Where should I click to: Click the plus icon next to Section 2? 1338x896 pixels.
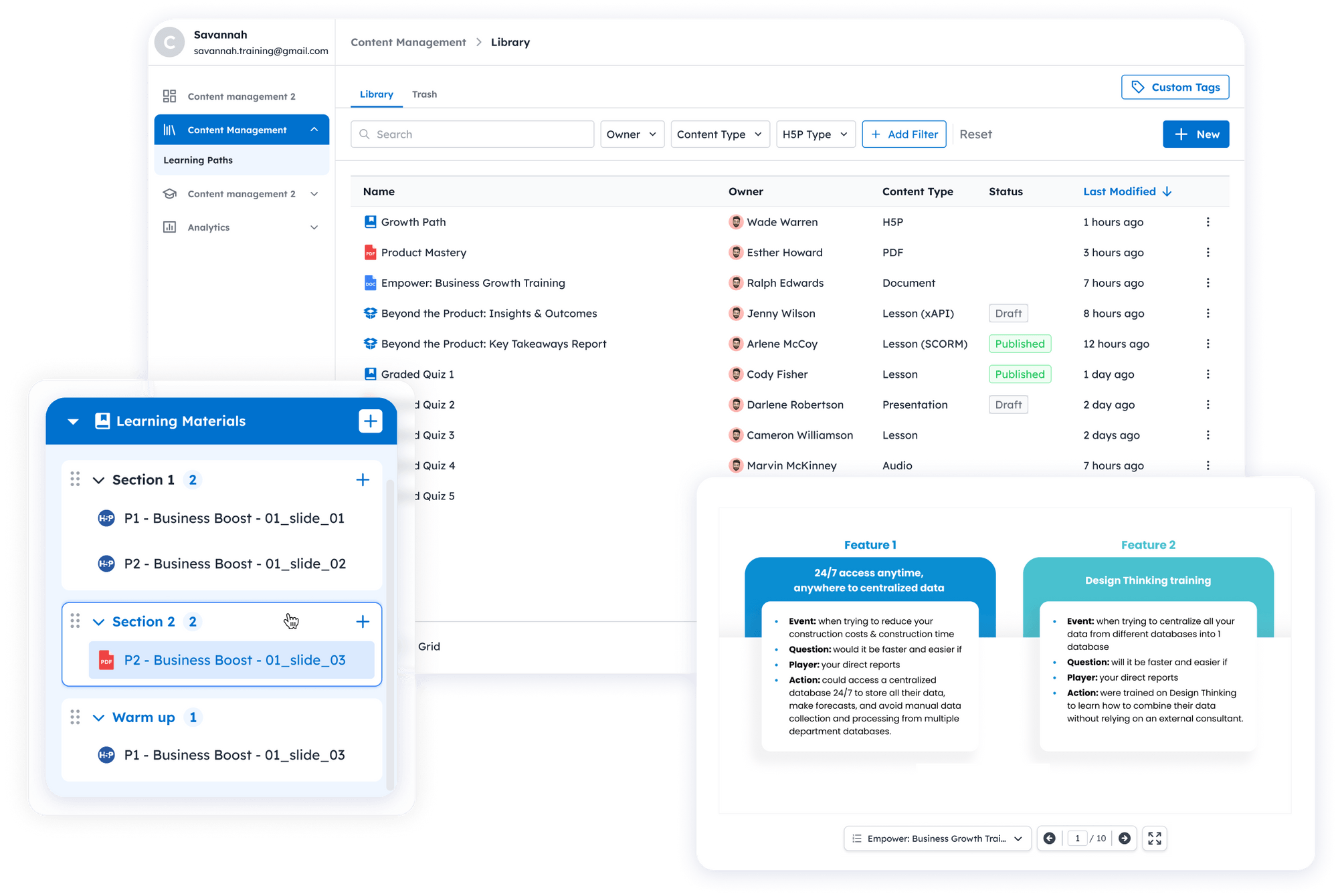[x=363, y=621]
